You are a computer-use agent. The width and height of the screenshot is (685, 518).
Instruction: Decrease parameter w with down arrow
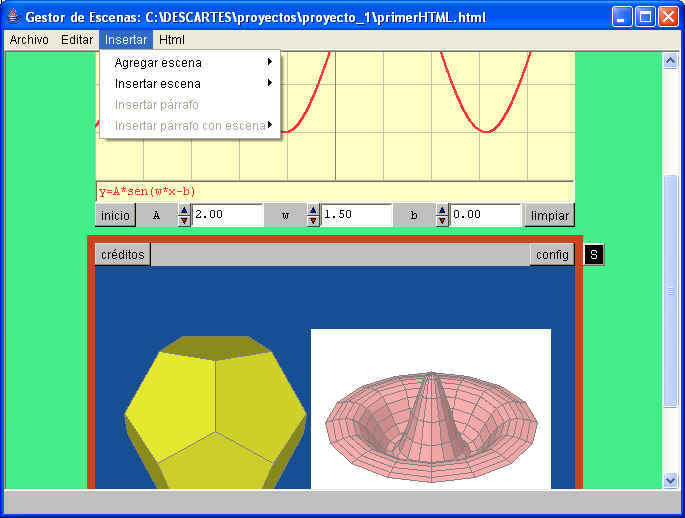click(x=313, y=221)
